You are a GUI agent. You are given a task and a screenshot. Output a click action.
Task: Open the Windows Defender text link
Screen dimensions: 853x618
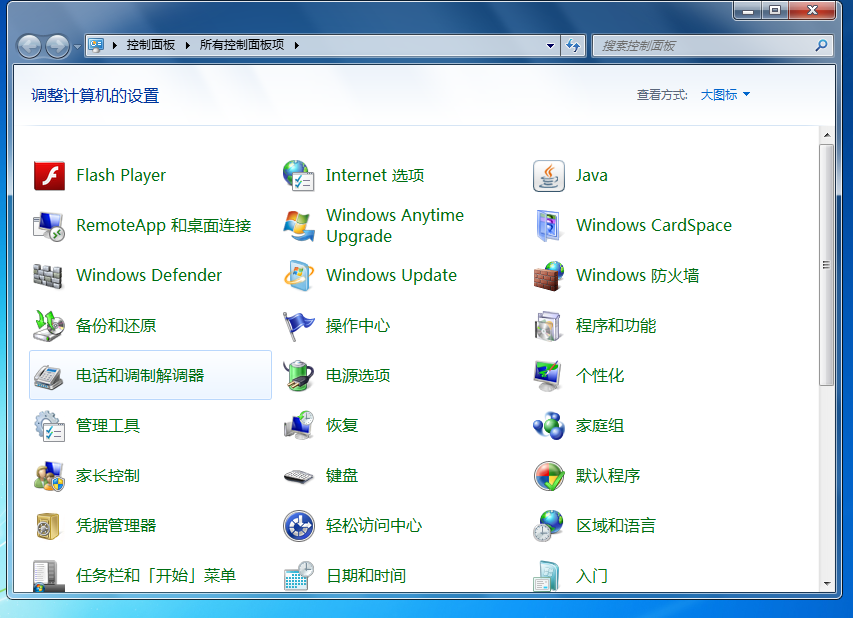[149, 275]
